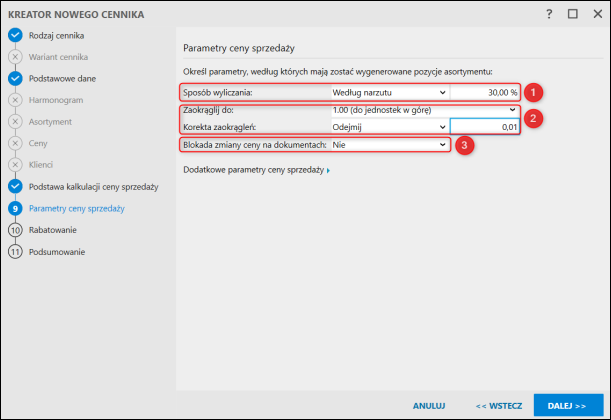Select the Klienci wizard step
Image resolution: width=611 pixels, height=420 pixels.
pos(42,164)
